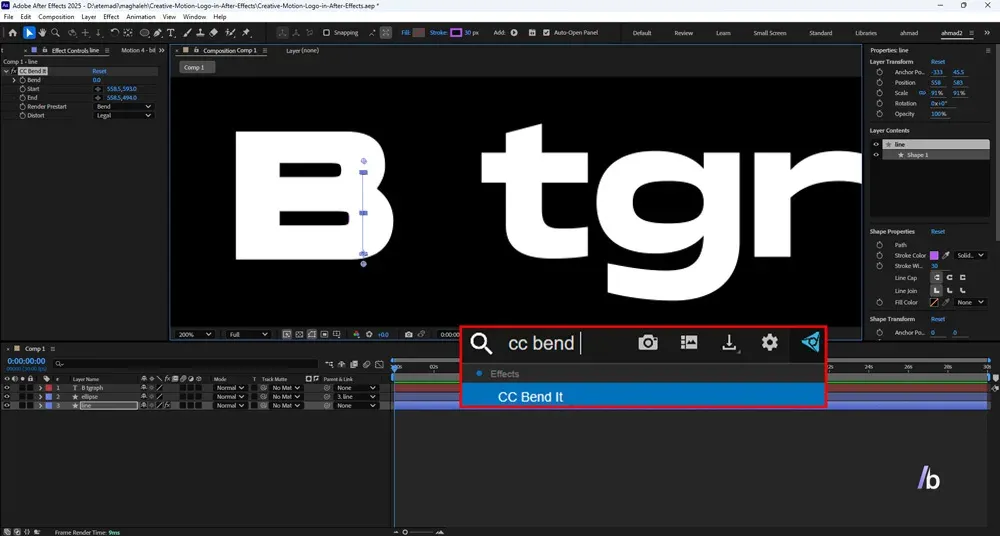Open the Fill Color type dropdown None
The width and height of the screenshot is (1000, 536).
point(971,302)
